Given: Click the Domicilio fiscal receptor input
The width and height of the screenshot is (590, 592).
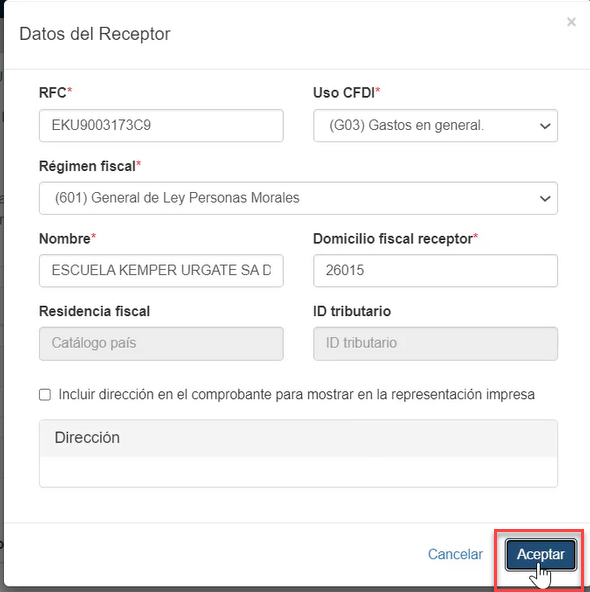Looking at the screenshot, I should [435, 271].
